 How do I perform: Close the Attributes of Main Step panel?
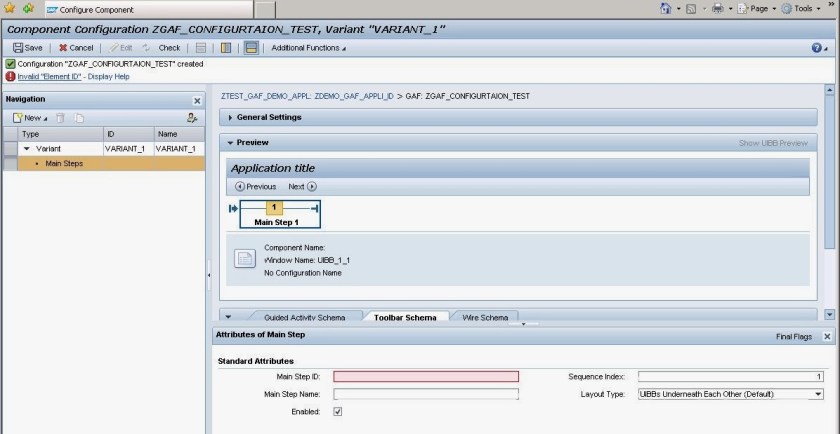(827, 336)
